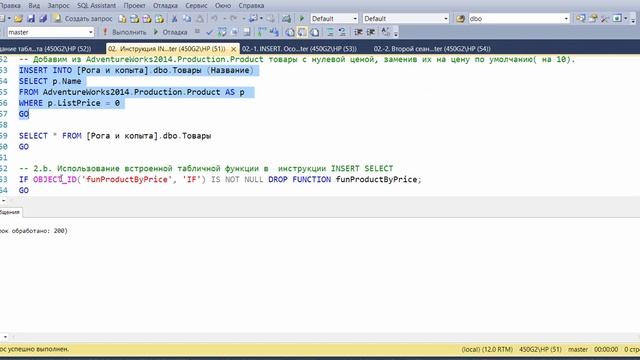The width and height of the screenshot is (640, 360).
Task: Open the dbo find combo box
Action: (518, 19)
